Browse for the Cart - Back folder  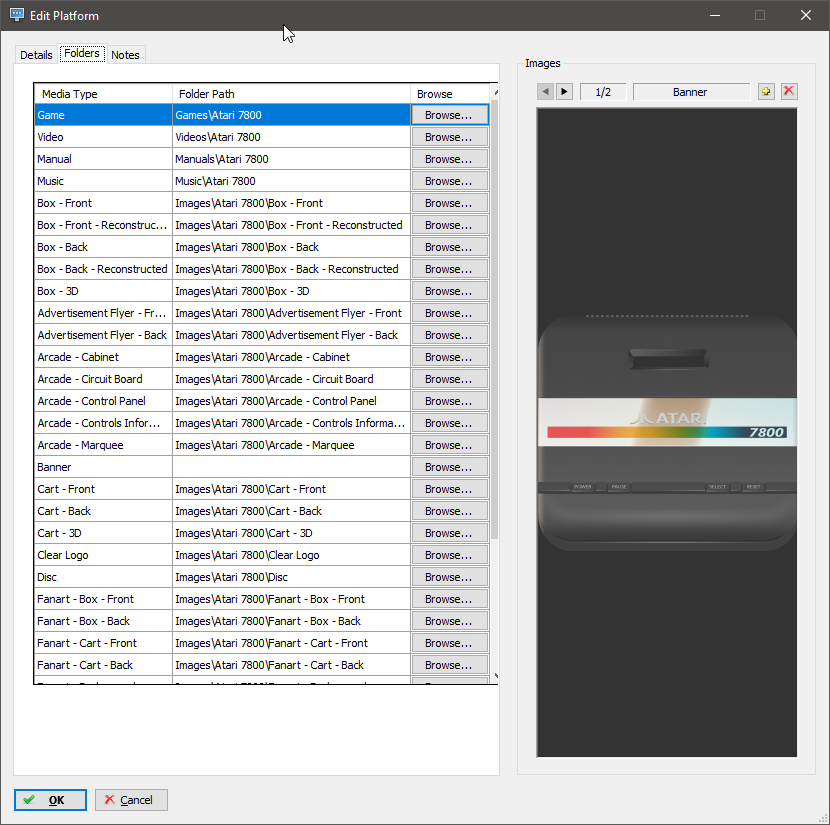click(x=449, y=511)
